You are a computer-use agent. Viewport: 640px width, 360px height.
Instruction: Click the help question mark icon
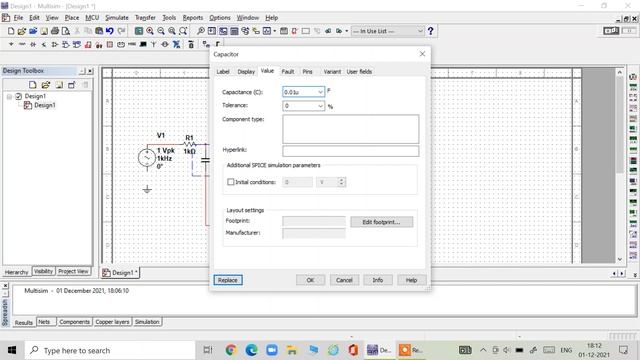coord(431,31)
